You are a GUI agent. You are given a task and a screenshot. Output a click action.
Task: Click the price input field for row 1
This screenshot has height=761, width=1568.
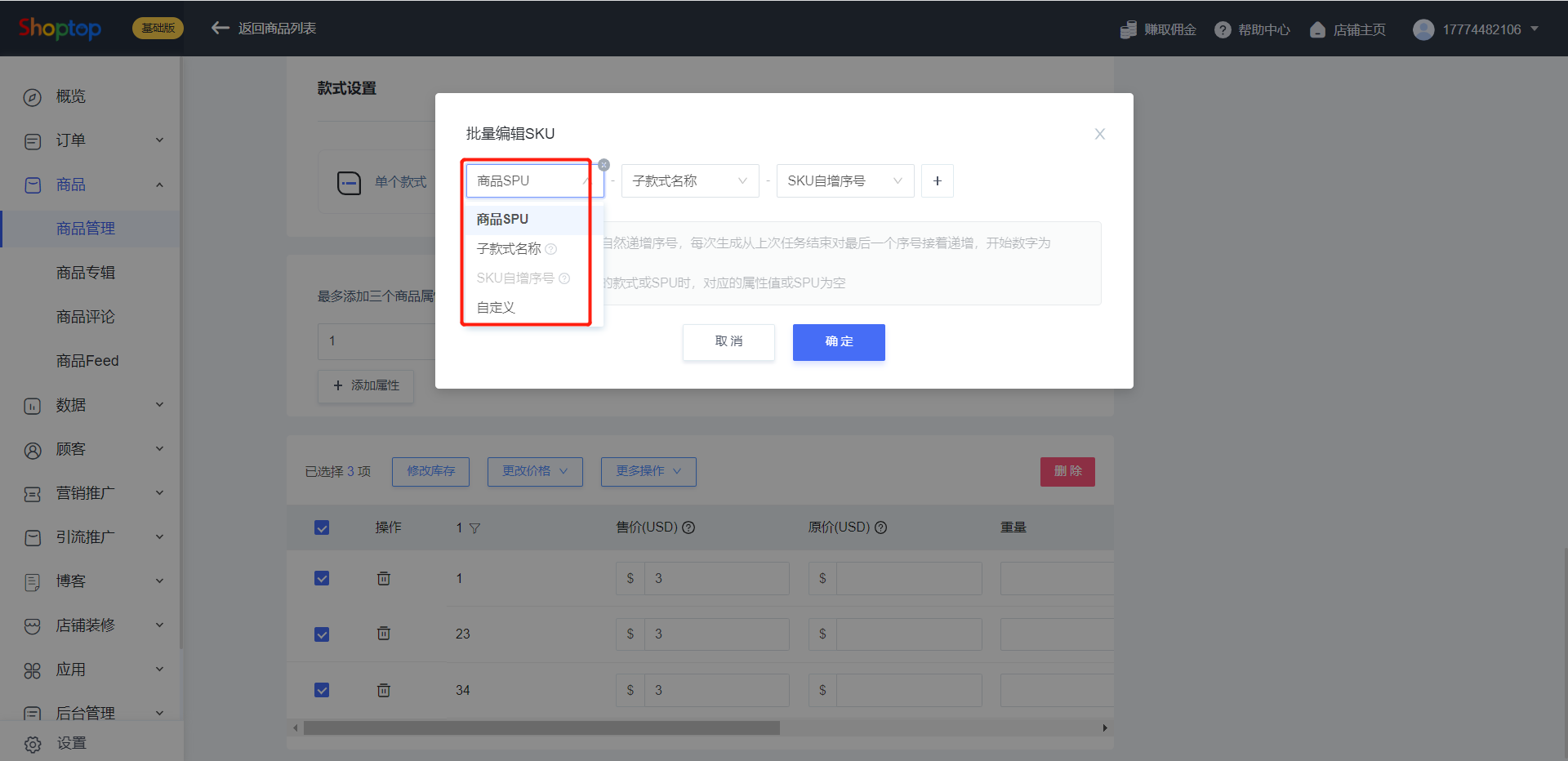[715, 578]
